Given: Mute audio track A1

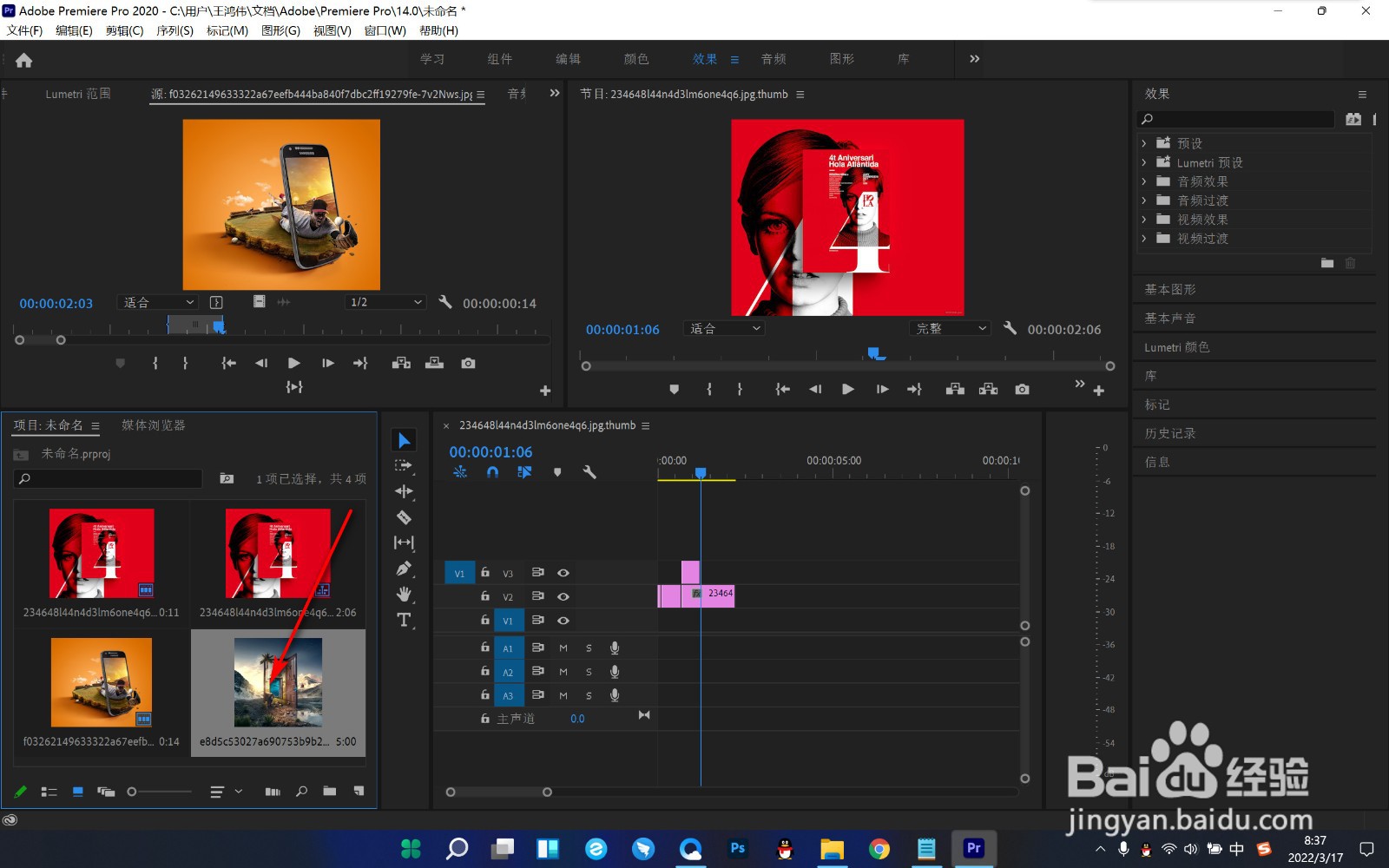Looking at the screenshot, I should 563,648.
